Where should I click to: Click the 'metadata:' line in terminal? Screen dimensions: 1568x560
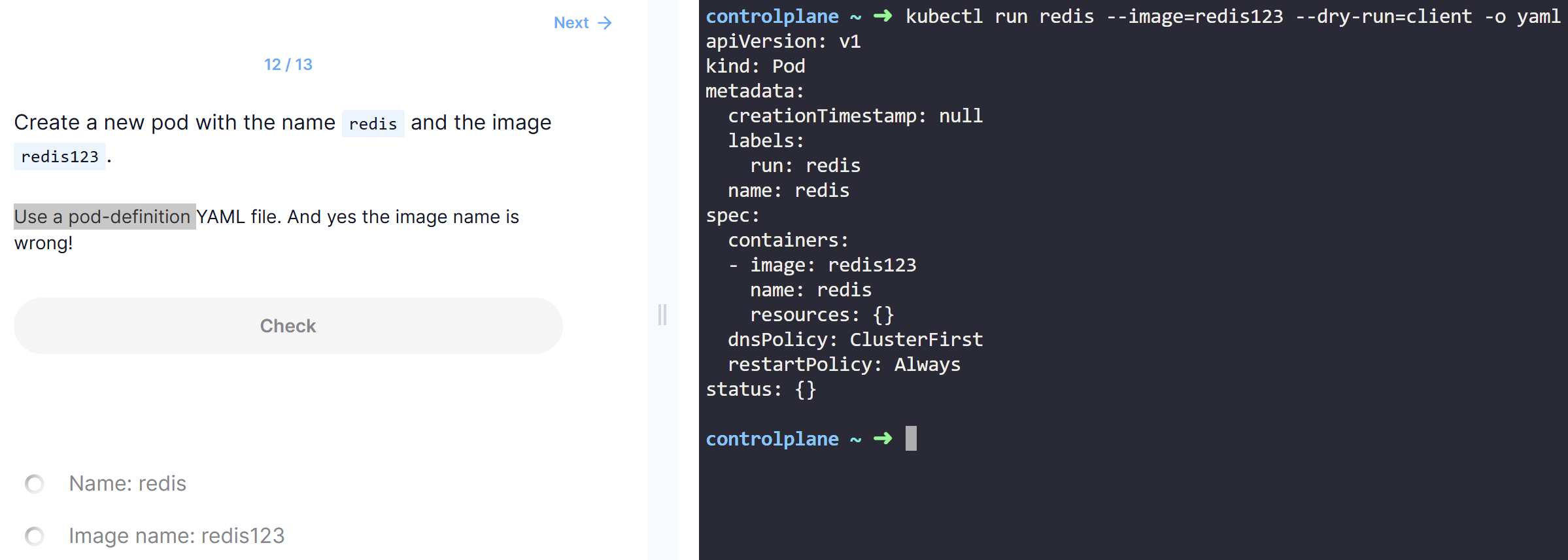pos(755,91)
